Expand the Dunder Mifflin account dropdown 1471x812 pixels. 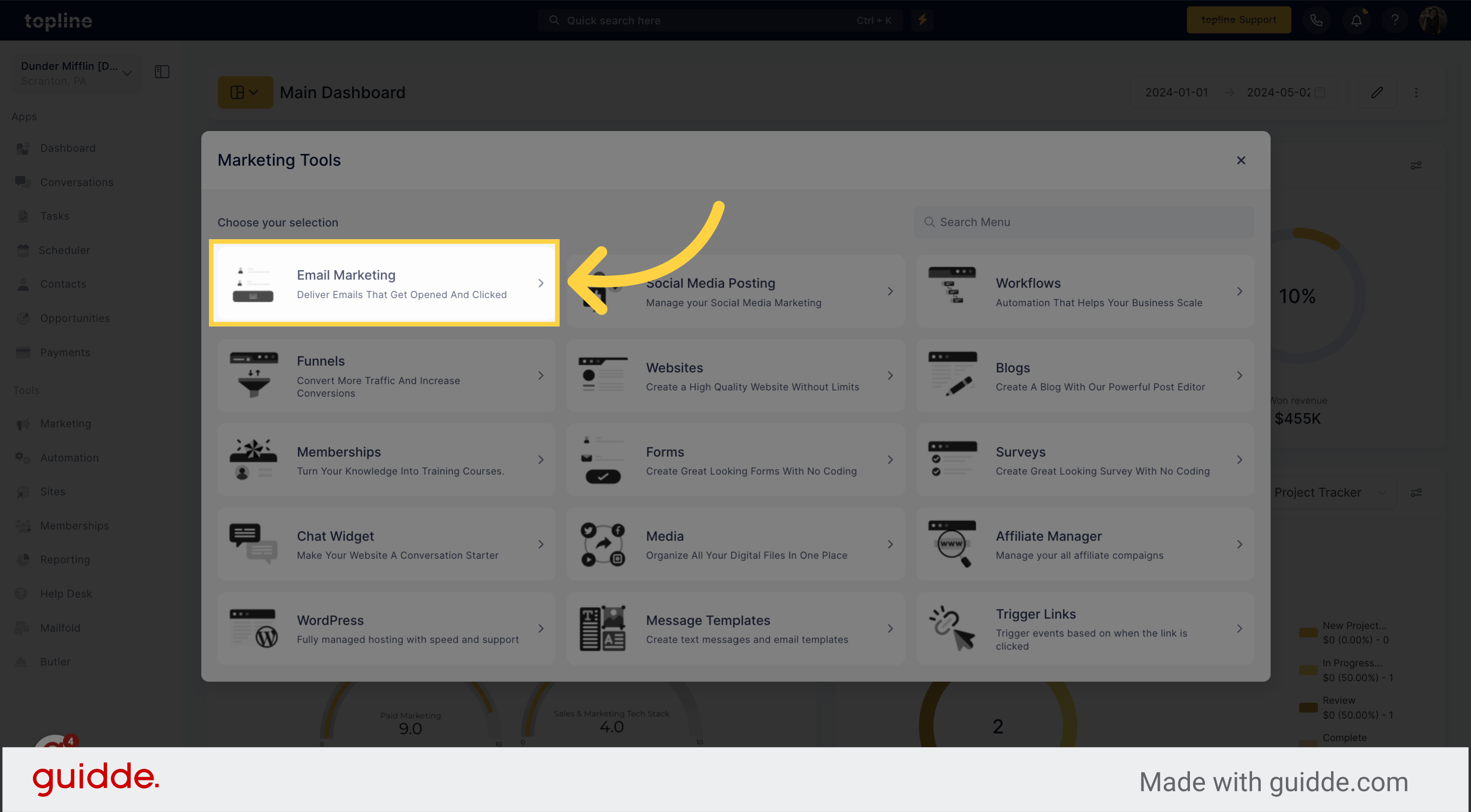coord(76,73)
